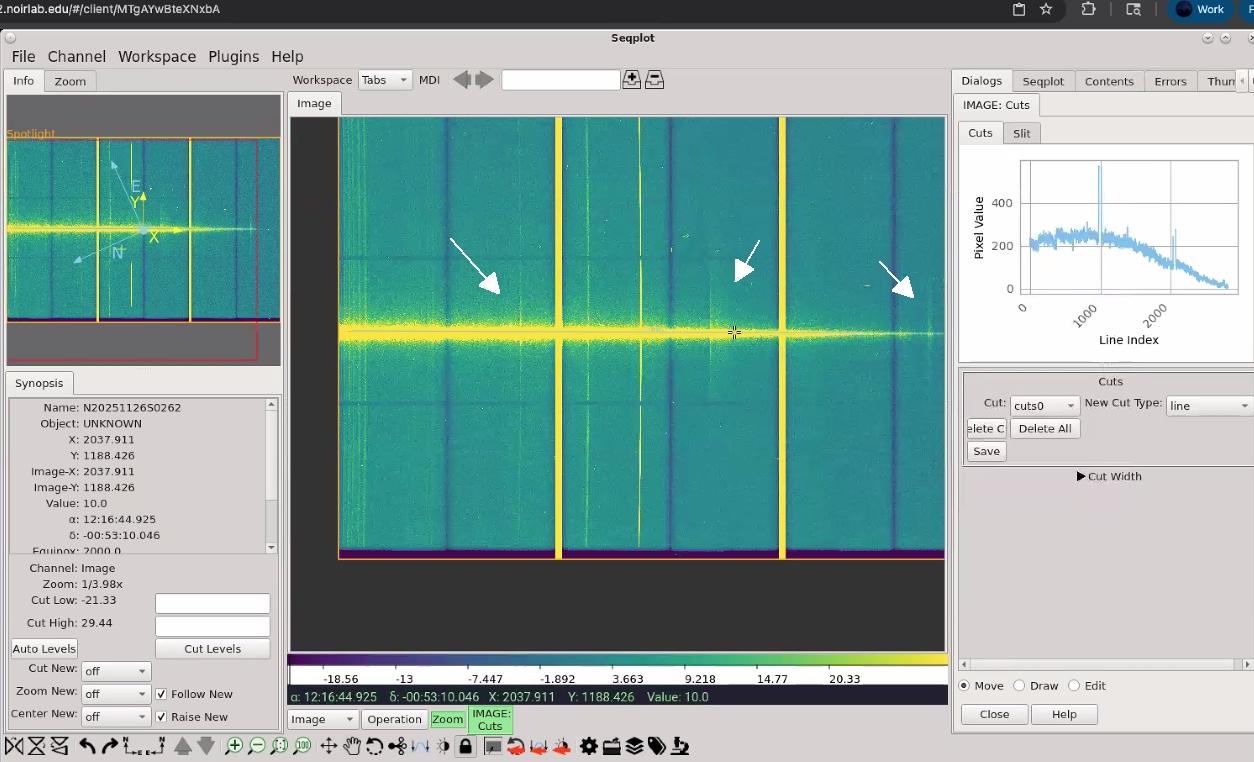Toggle the Follow New checkbox
Viewport: 1254px width, 762px height.
tap(161, 694)
